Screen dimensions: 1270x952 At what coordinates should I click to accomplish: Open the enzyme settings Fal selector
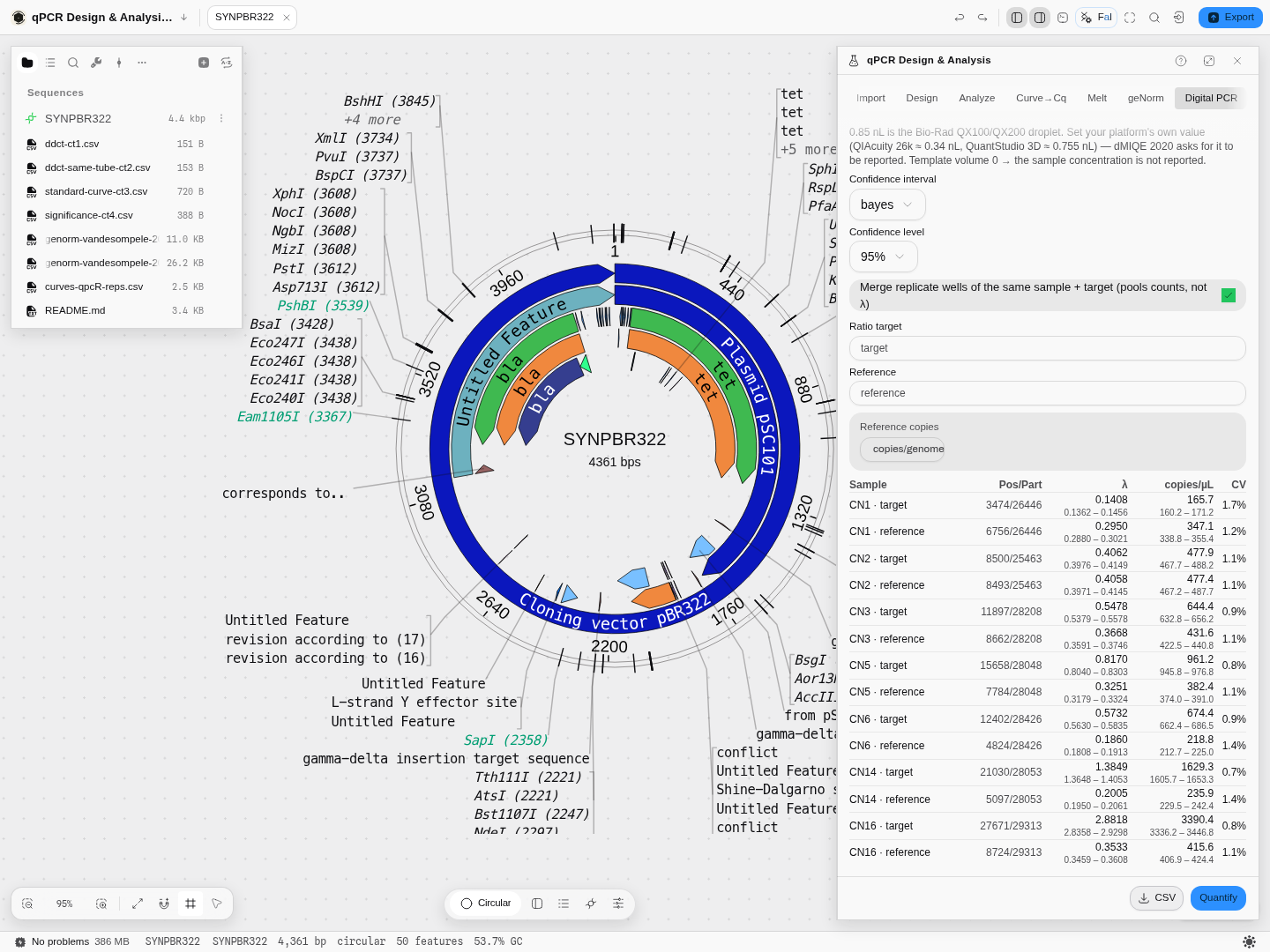pyautogui.click(x=1096, y=18)
